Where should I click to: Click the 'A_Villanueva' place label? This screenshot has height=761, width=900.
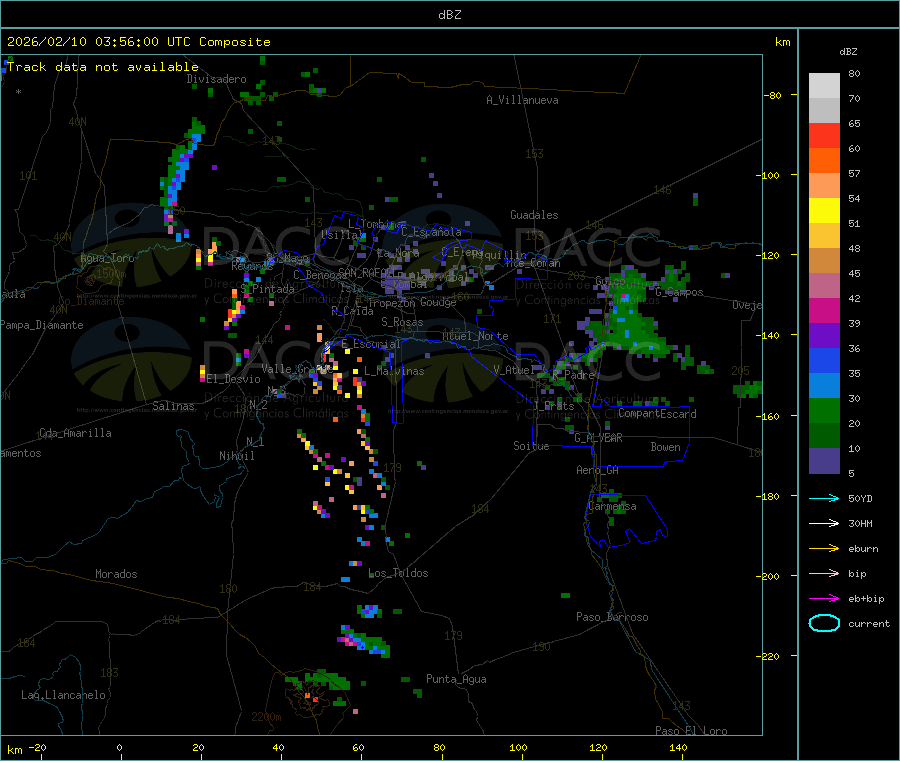click(x=522, y=100)
